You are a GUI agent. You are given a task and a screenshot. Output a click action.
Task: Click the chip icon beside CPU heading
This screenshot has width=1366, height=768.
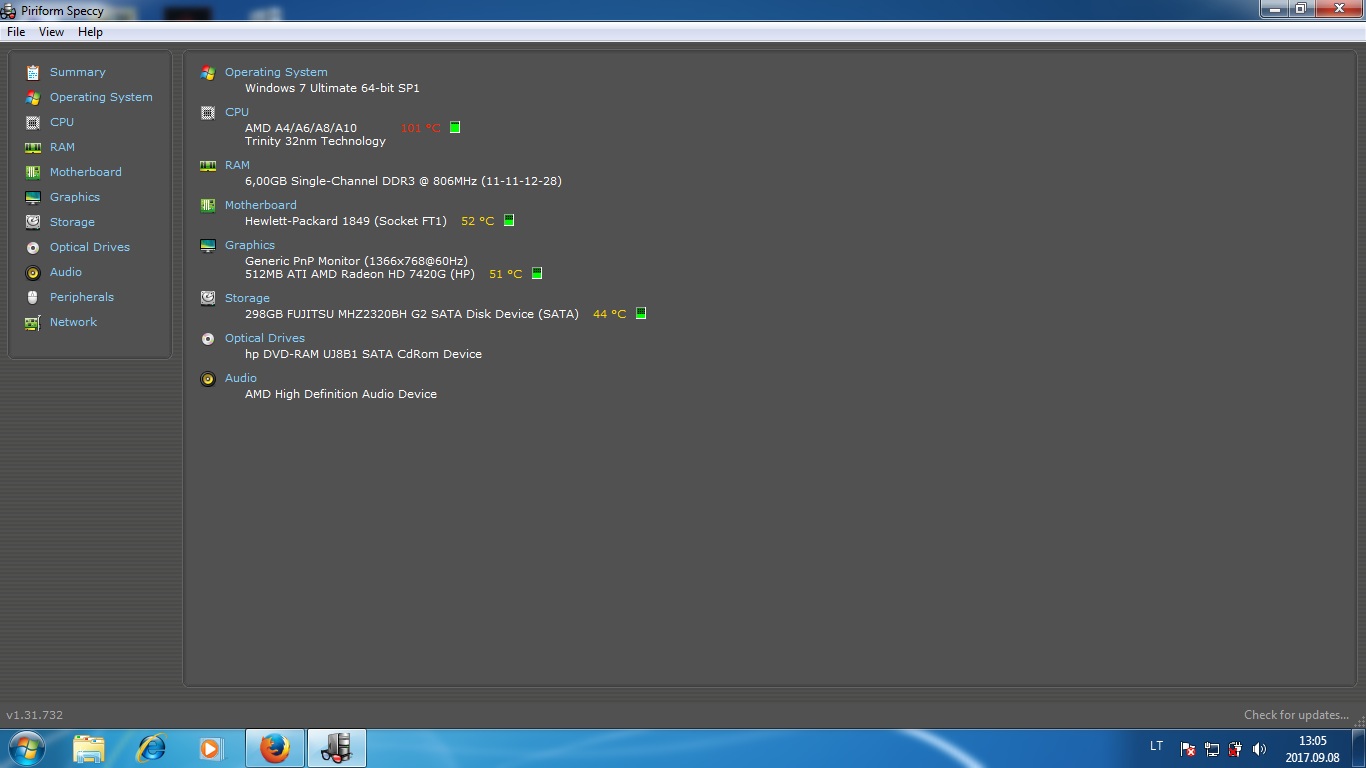pyautogui.click(x=208, y=113)
